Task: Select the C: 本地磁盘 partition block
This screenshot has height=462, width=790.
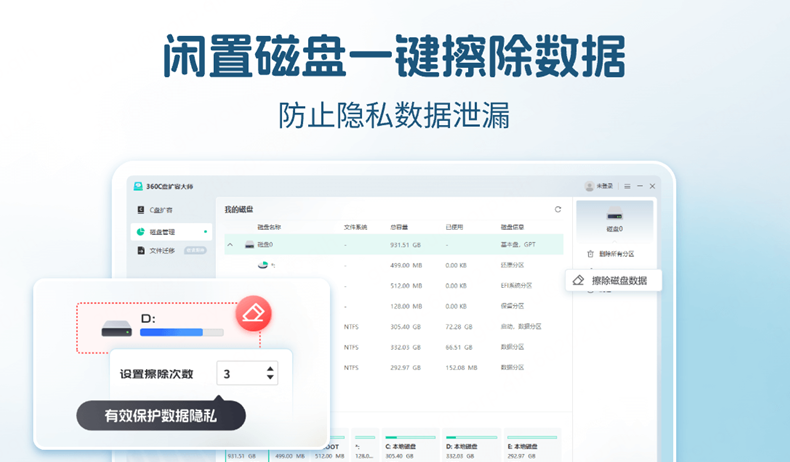Action: pos(410,446)
